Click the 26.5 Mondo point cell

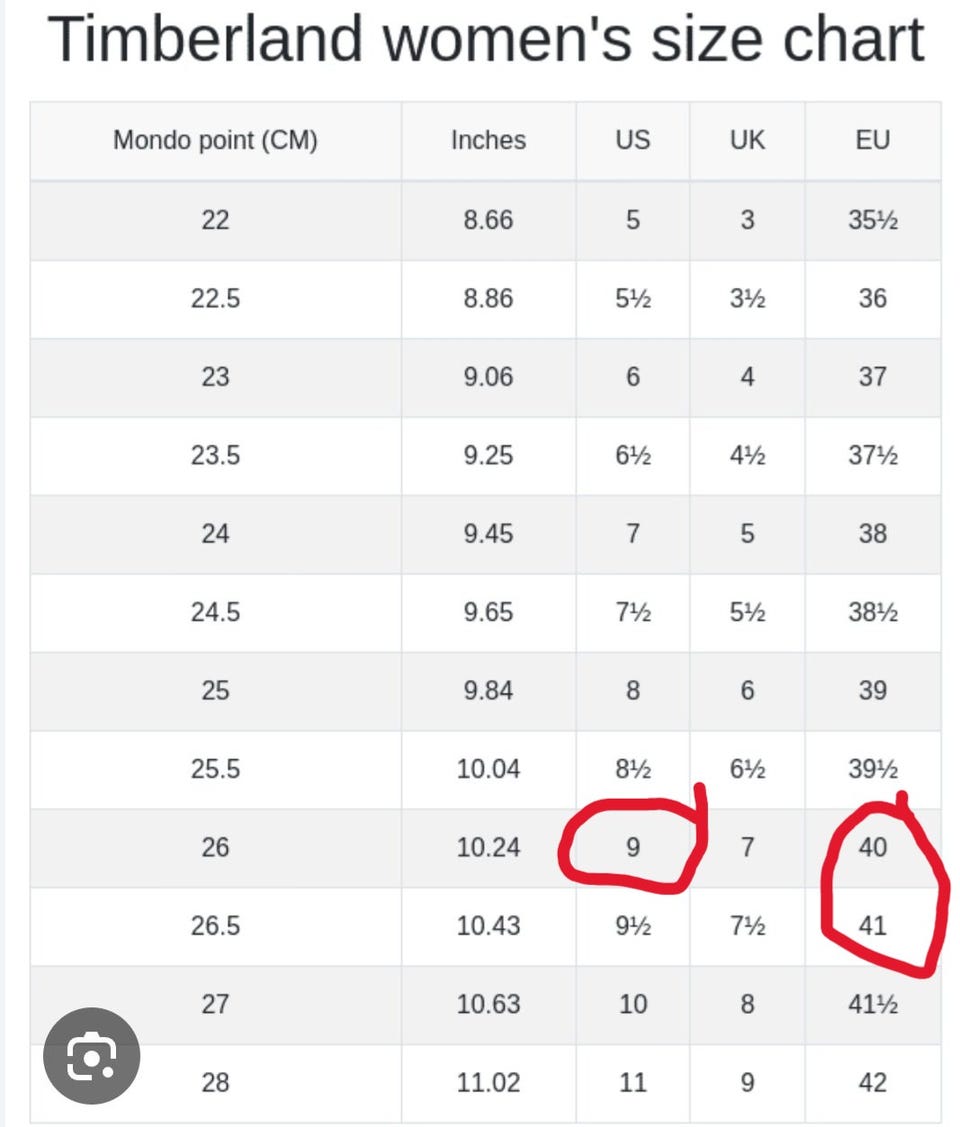pyautogui.click(x=215, y=926)
